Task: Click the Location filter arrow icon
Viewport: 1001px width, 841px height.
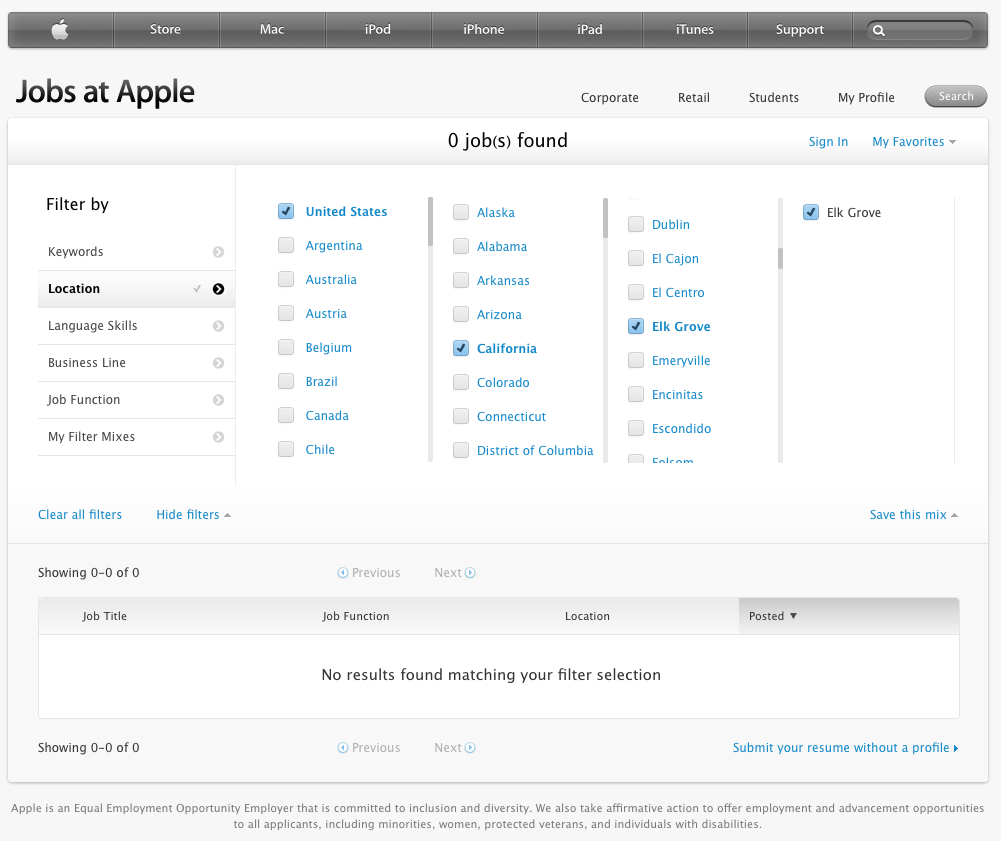Action: click(x=218, y=289)
